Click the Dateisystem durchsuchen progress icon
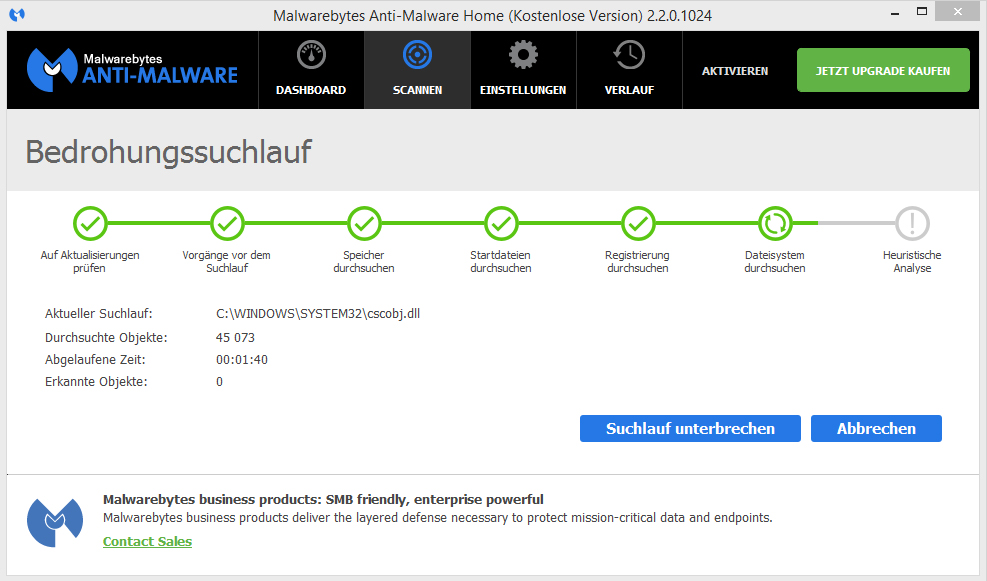The image size is (987, 581). click(x=775, y=223)
